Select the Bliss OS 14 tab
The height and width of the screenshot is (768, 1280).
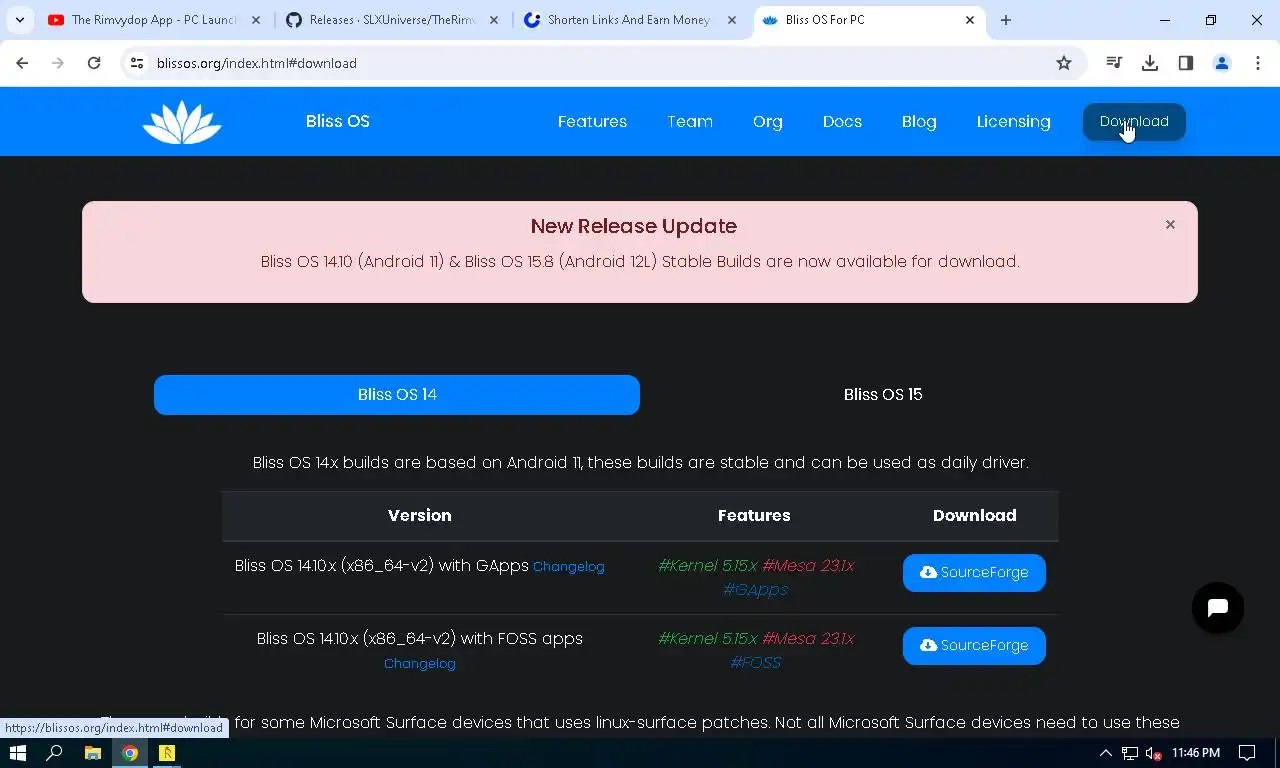tap(397, 394)
